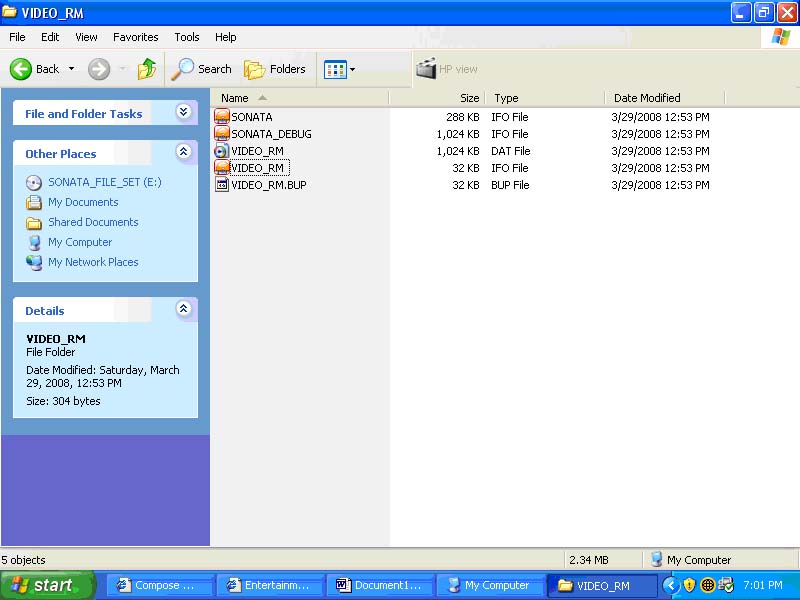Click the HP view clapperboard icon
This screenshot has width=800, height=600.
426,68
